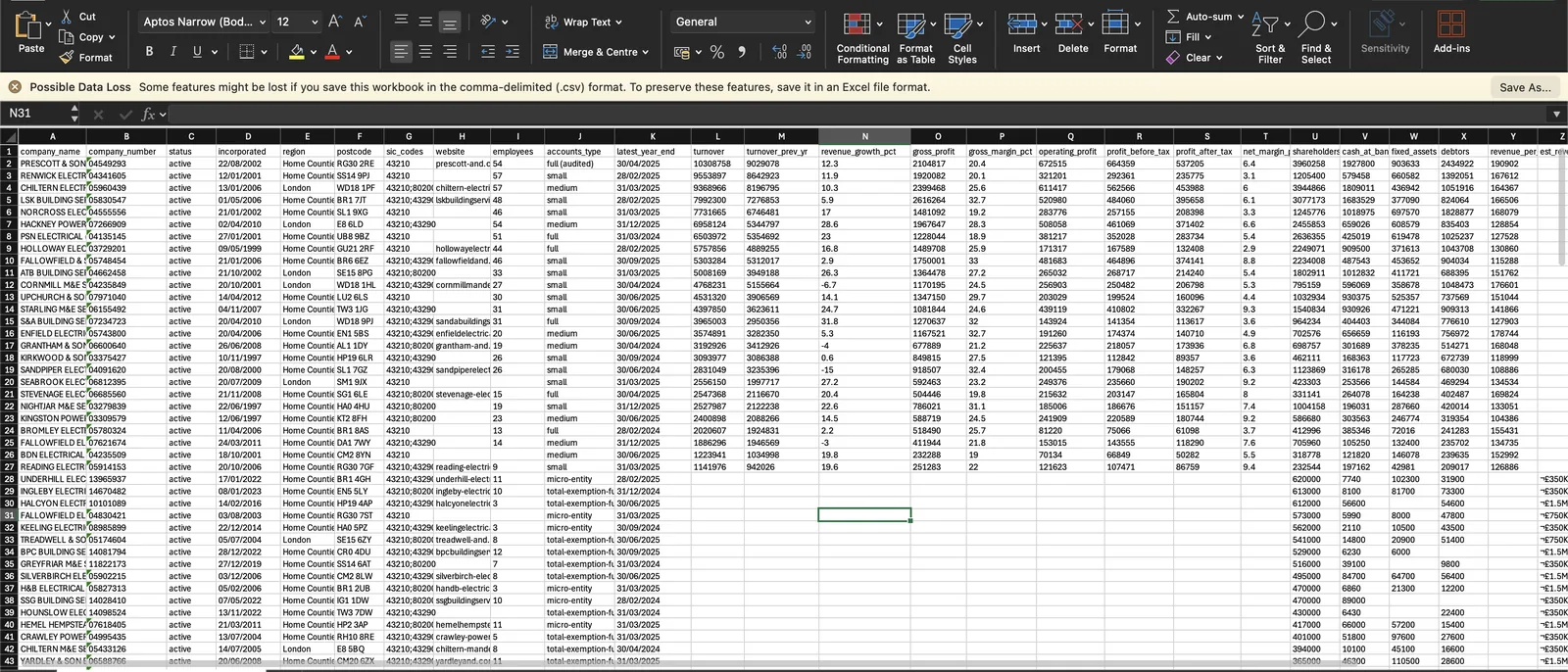Increase font size with the larger A icon

click(x=335, y=22)
